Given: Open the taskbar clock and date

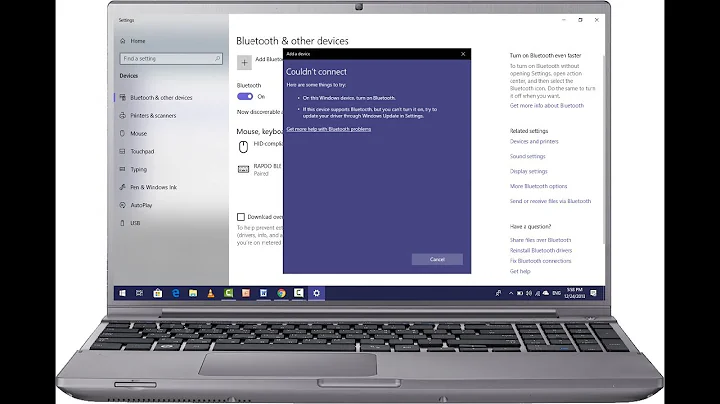Looking at the screenshot, I should click(x=574, y=293).
